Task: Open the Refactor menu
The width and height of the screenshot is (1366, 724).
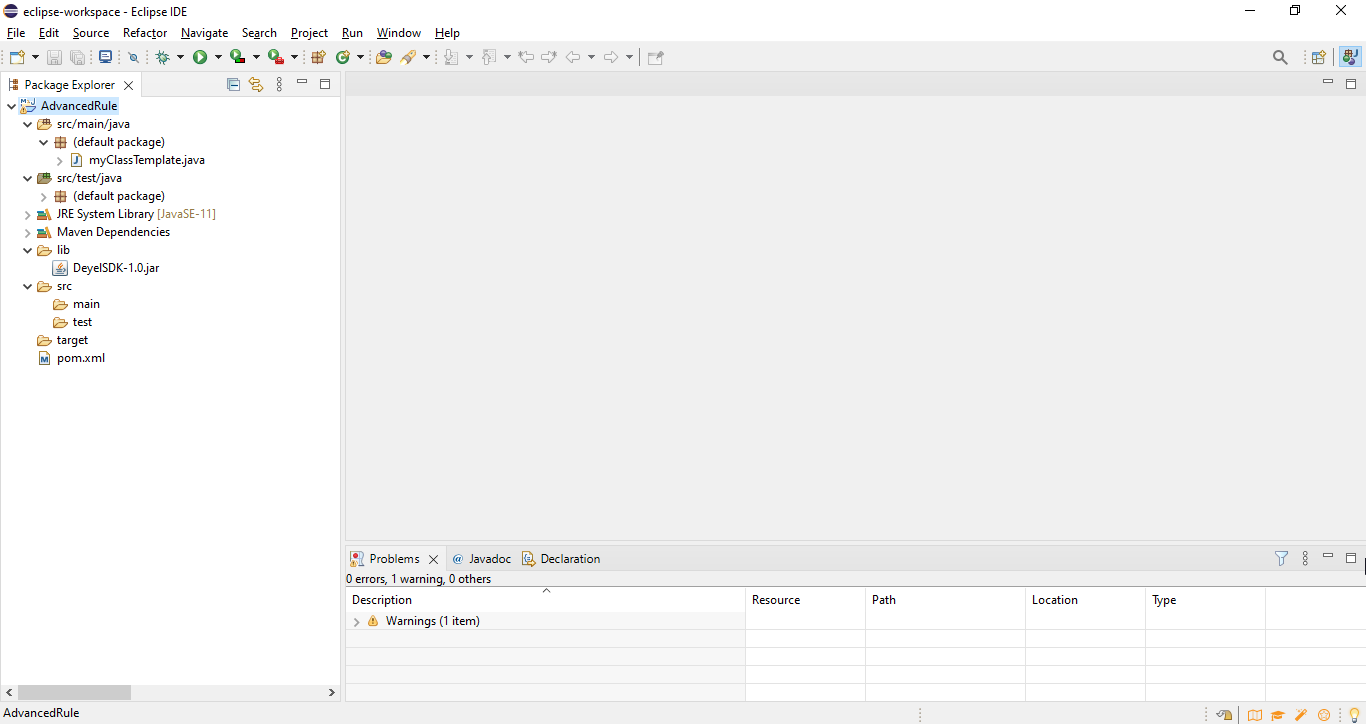Action: pyautogui.click(x=145, y=33)
